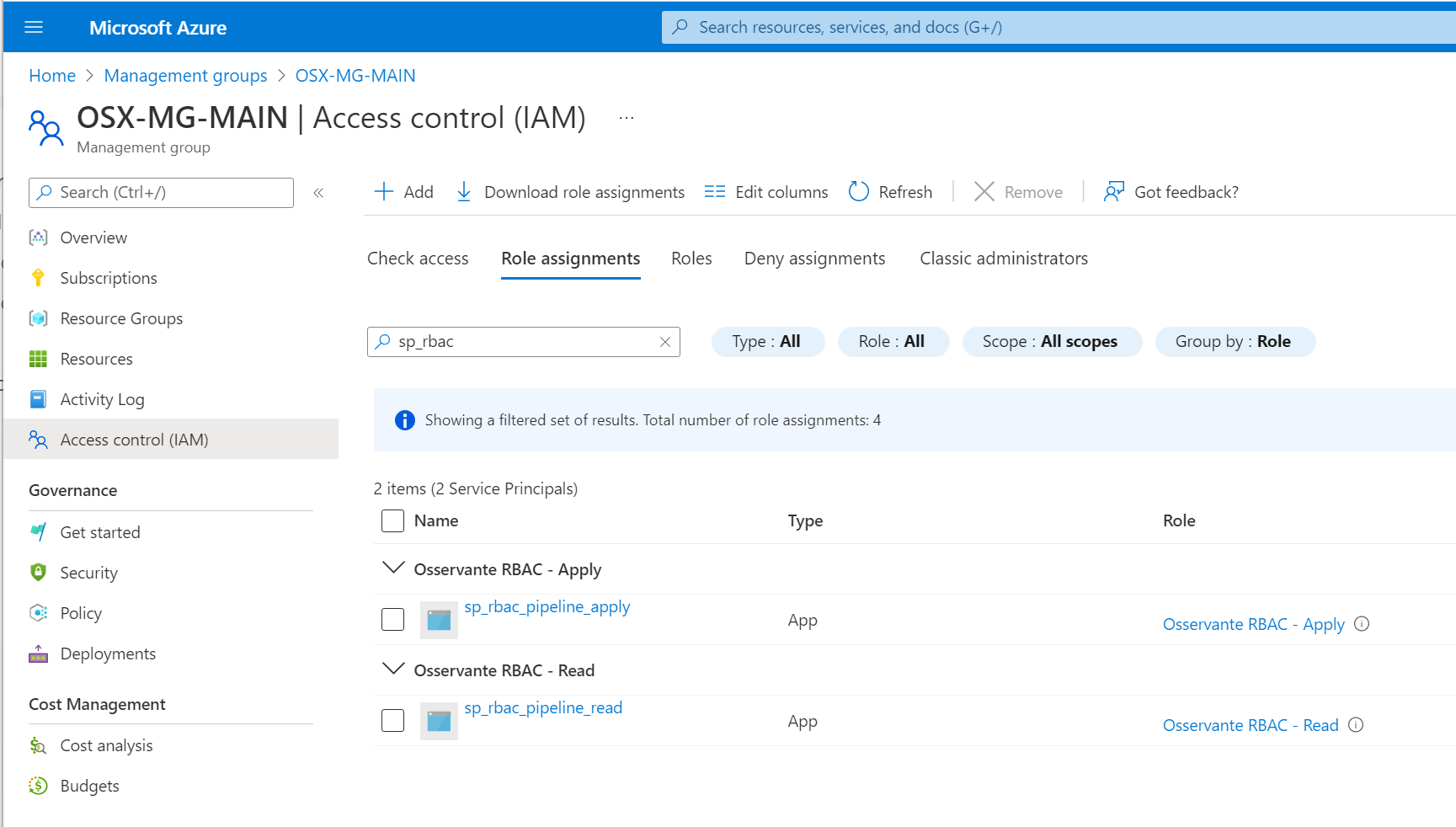Focus the sidebar Search (Ctrl+/) box
Viewport: 1456px width, 827px height.
161,193
